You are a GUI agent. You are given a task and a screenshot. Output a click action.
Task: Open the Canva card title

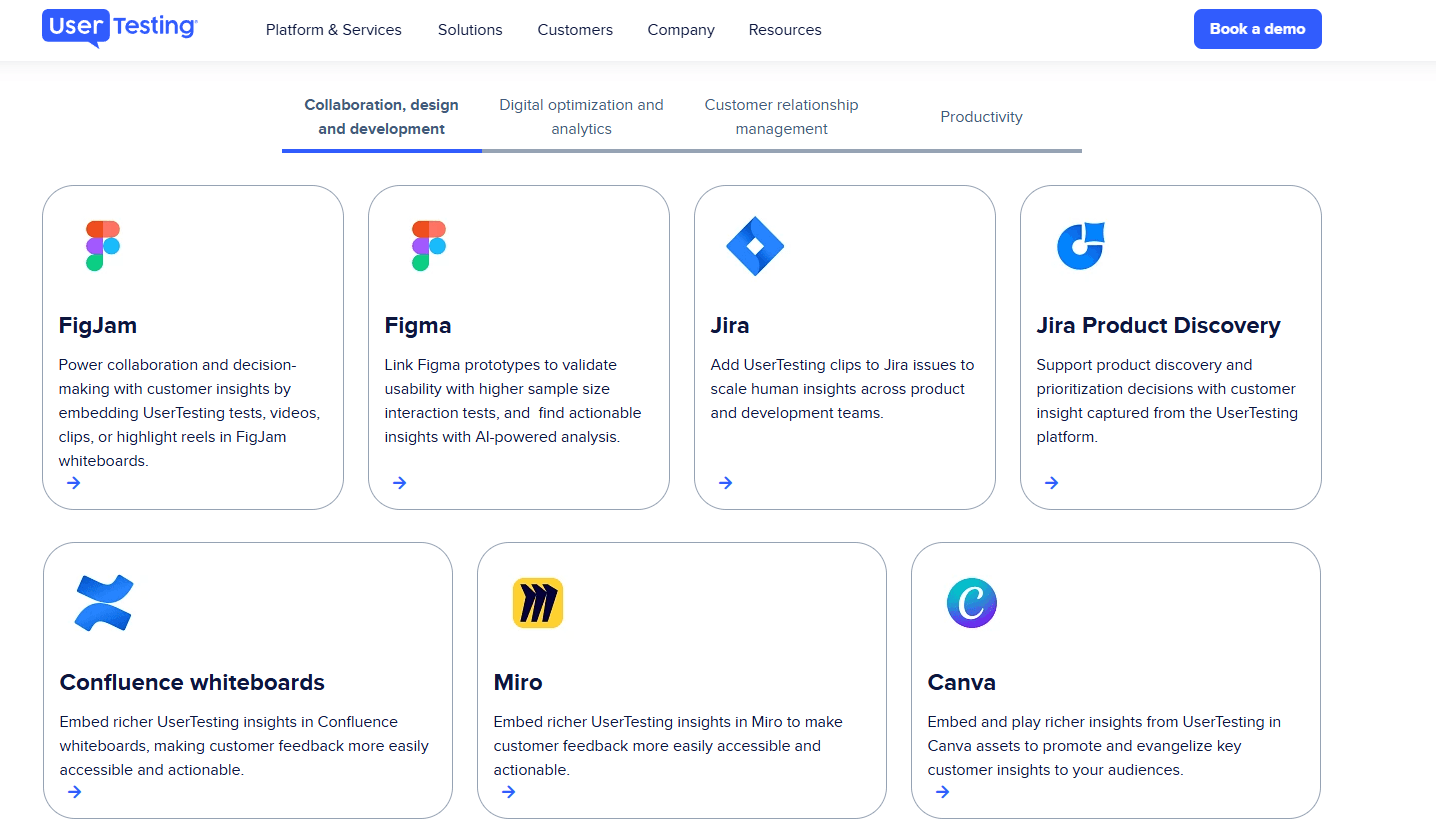coord(962,683)
